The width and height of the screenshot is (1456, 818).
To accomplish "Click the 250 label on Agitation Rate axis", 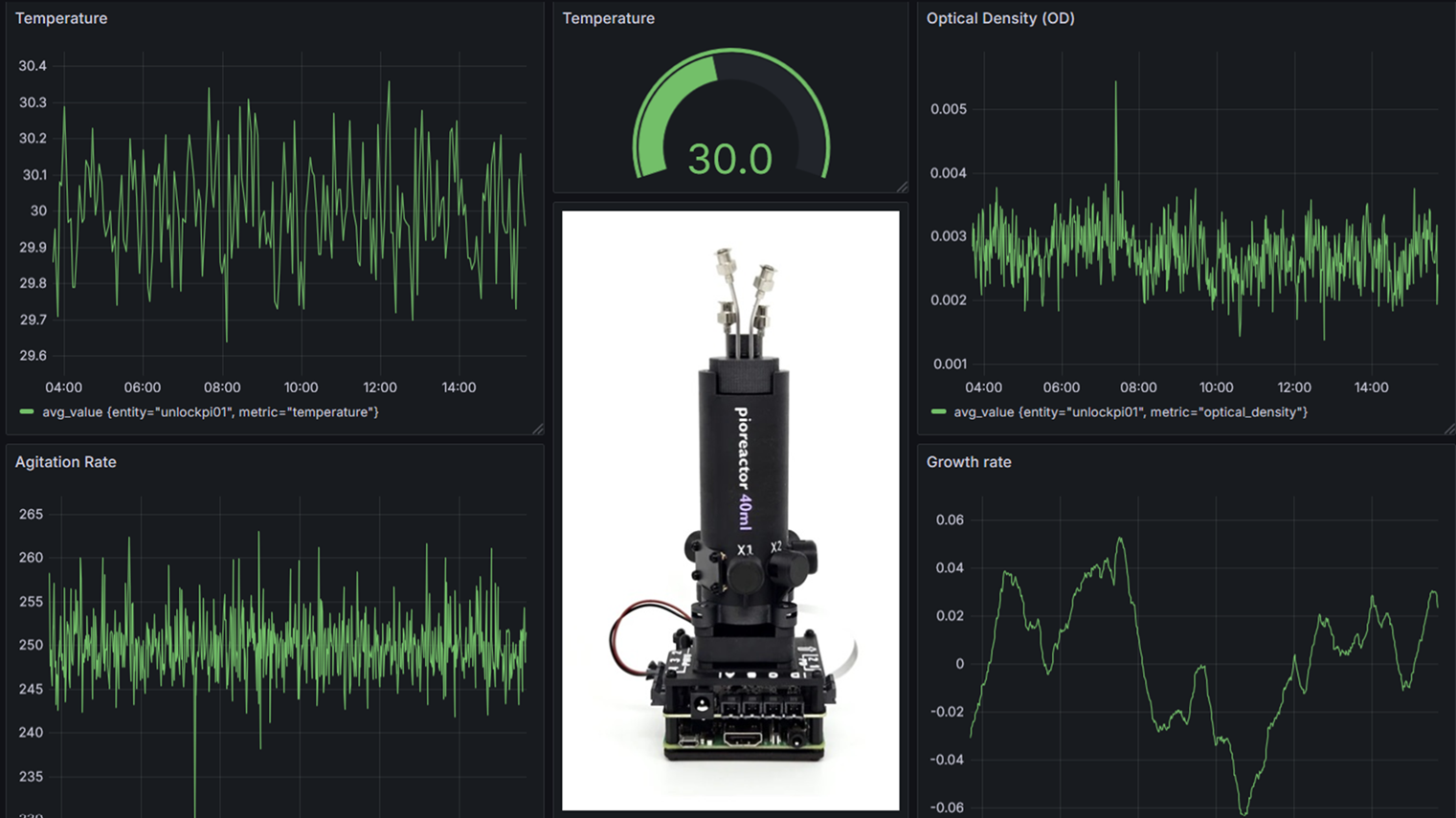I will [x=31, y=645].
